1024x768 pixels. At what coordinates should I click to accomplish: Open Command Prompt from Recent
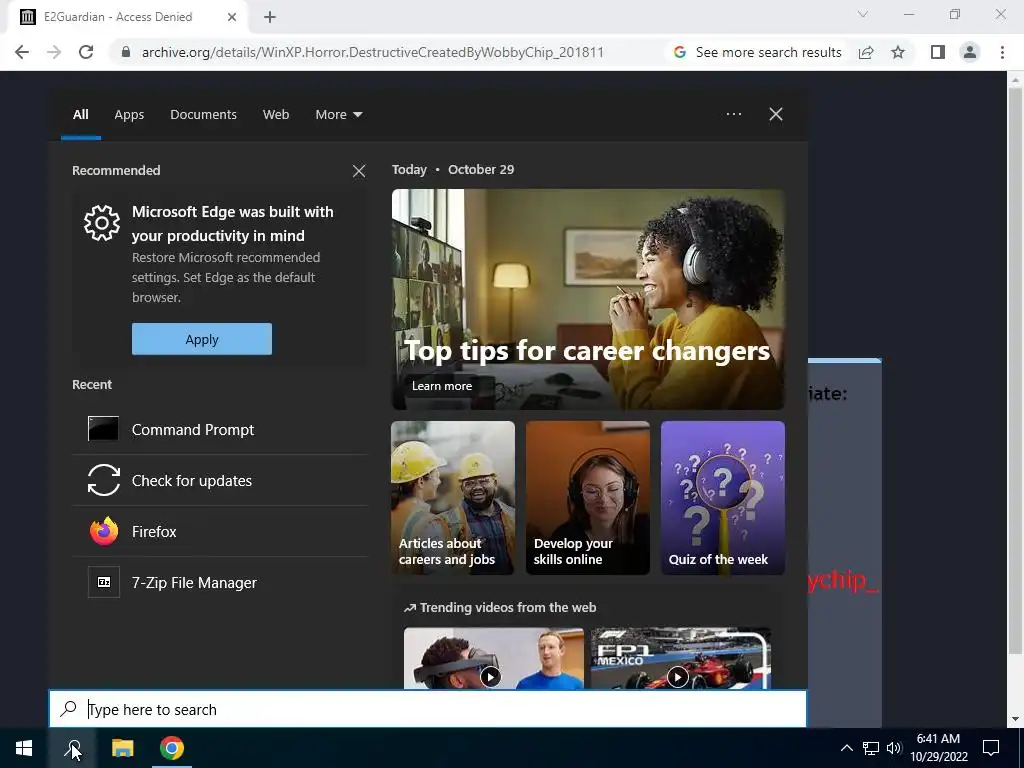coord(219,429)
